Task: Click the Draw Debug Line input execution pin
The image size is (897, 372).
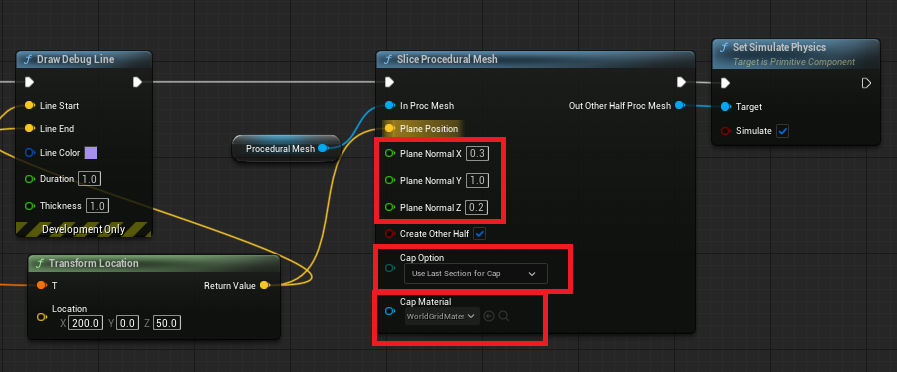Action: coord(29,82)
